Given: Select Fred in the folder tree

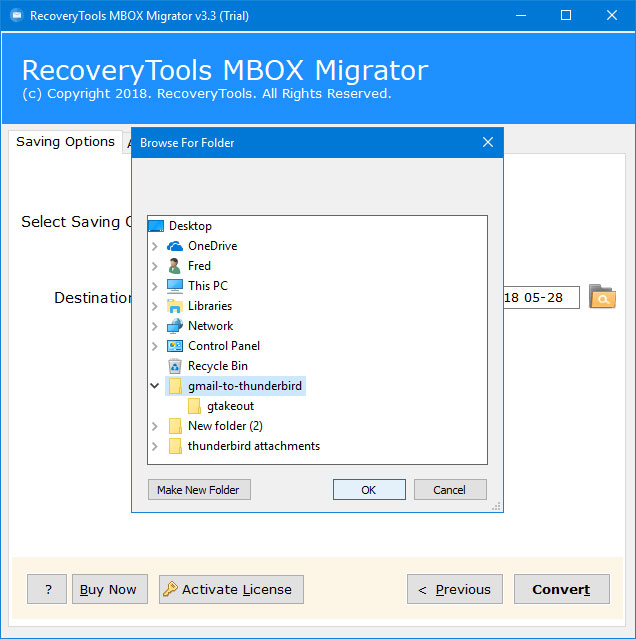Looking at the screenshot, I should click(199, 266).
